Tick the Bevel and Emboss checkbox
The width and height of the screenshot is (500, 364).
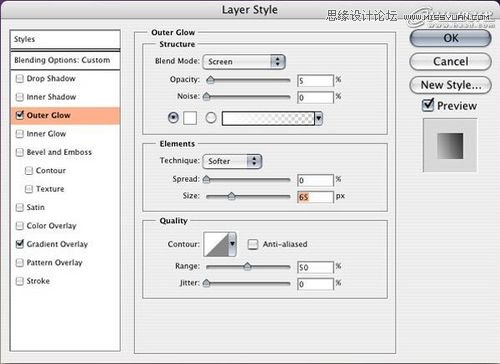[20, 152]
